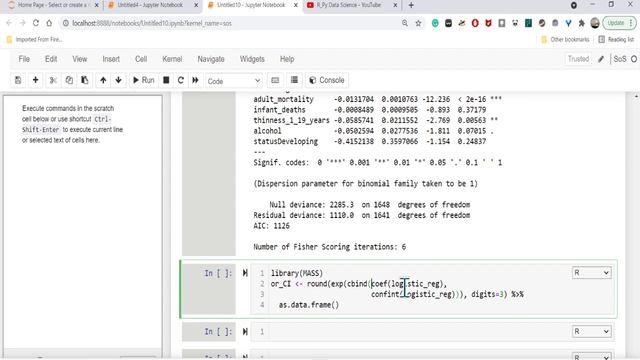Click on as.data.frame() line in code cell
This screenshot has width=640, height=360.
tap(309, 305)
